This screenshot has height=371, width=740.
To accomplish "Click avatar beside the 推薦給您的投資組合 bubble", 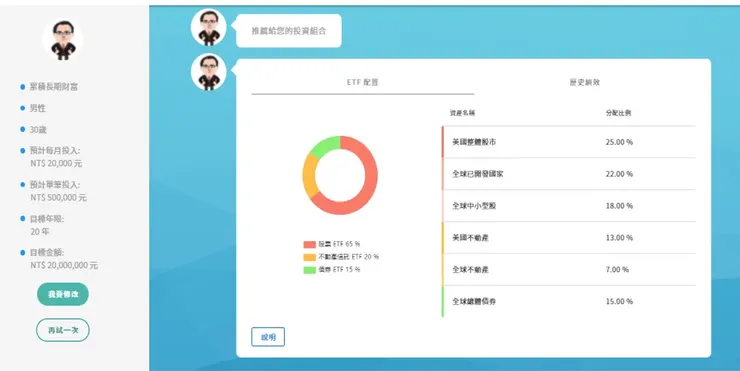I will (x=209, y=27).
